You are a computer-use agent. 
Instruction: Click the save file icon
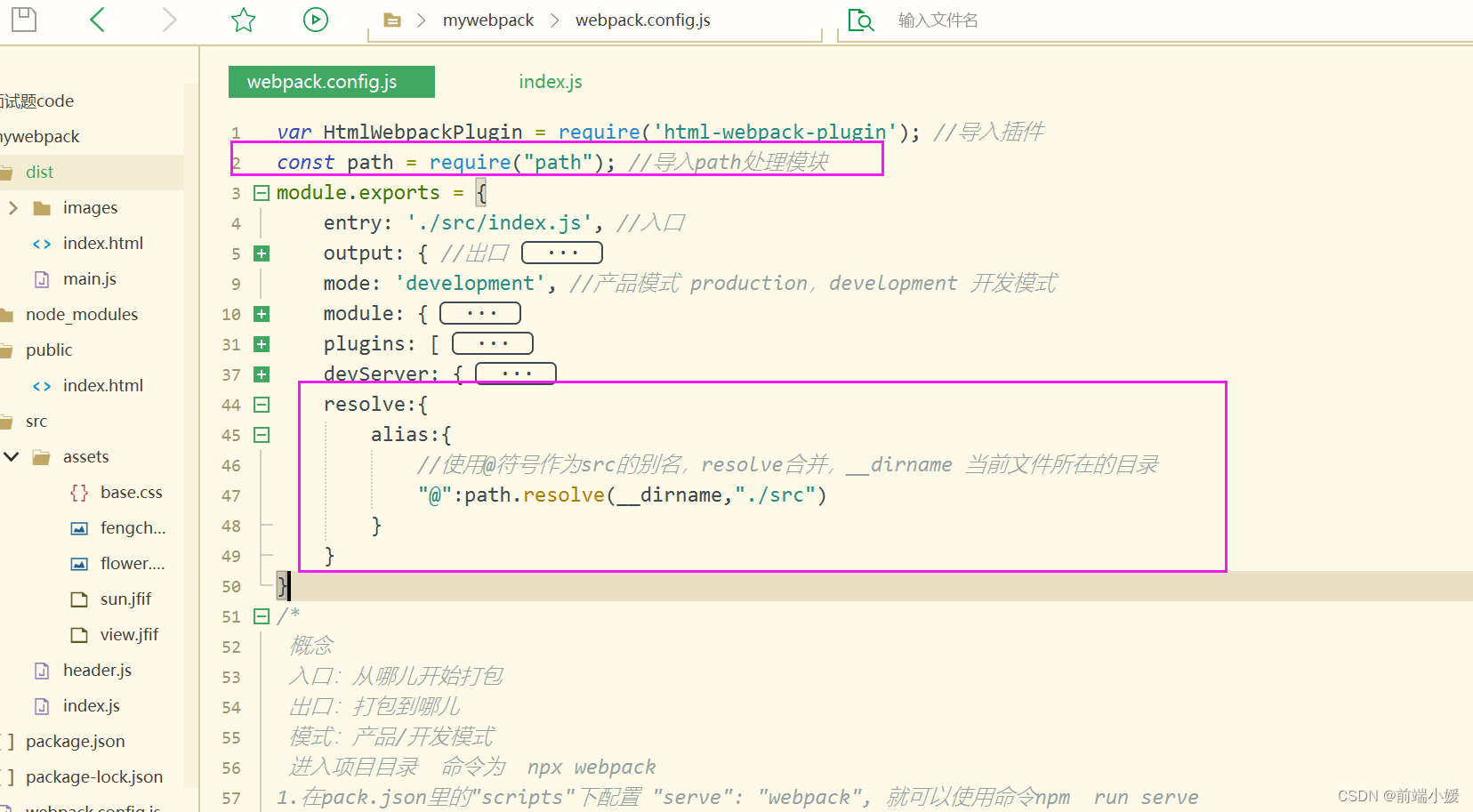pos(24,19)
